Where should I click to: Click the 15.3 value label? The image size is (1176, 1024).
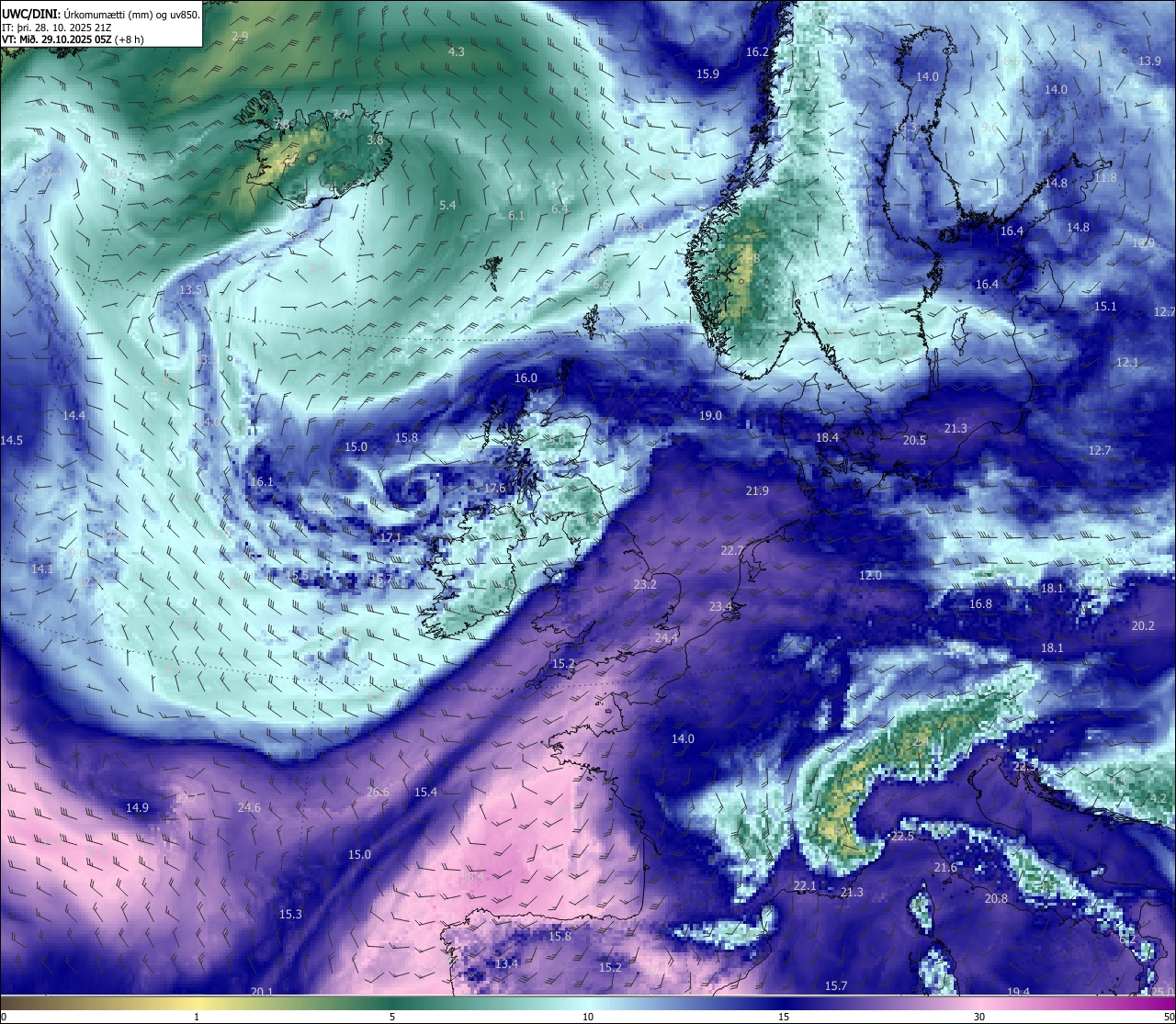[290, 914]
